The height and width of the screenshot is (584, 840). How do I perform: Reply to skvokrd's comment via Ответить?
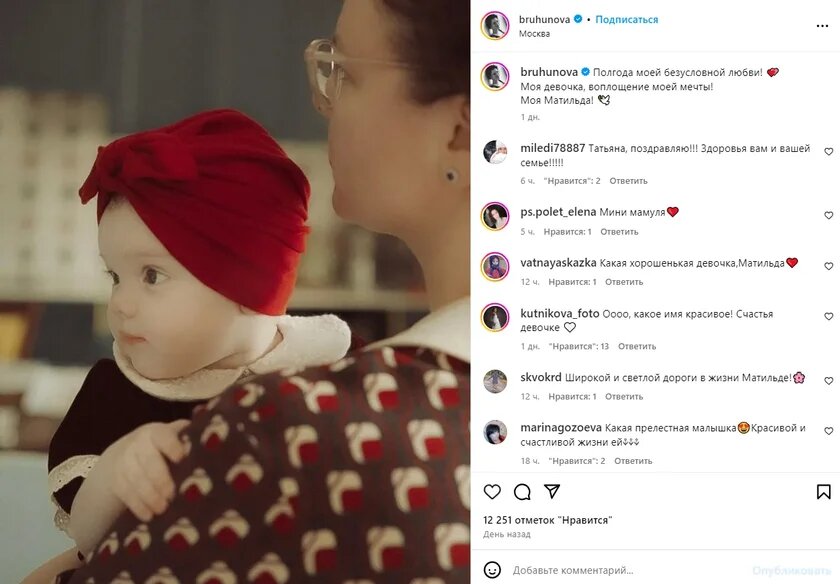(624, 396)
